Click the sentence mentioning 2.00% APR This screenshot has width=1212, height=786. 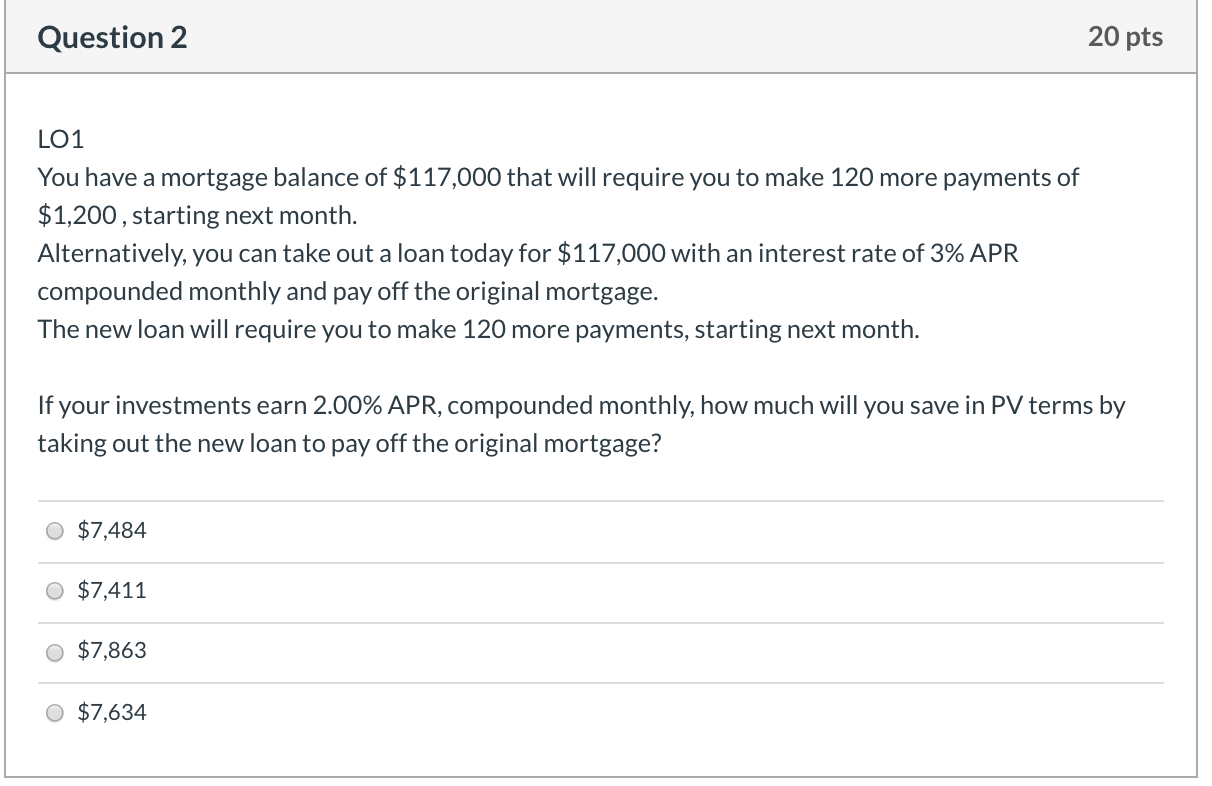pos(580,405)
